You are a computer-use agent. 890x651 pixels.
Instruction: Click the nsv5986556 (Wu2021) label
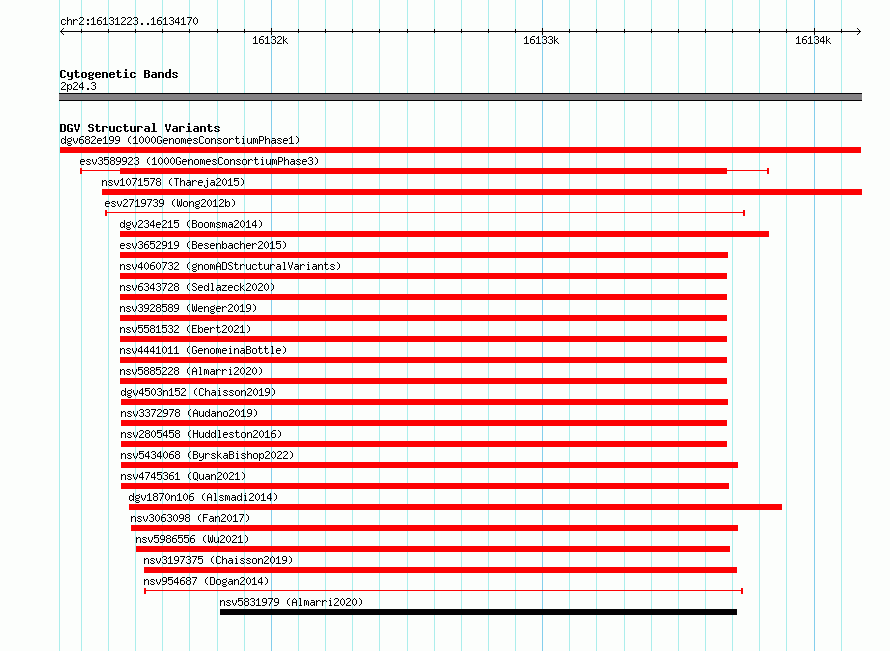coord(192,539)
